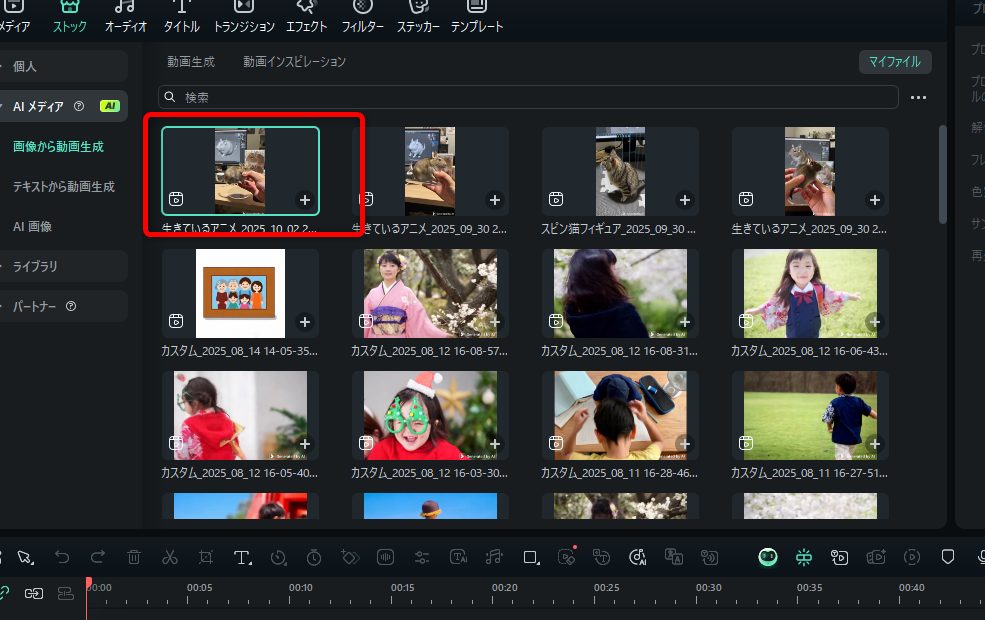The height and width of the screenshot is (620, 985).
Task: Click the 検索 search field
Action: pyautogui.click(x=530, y=97)
